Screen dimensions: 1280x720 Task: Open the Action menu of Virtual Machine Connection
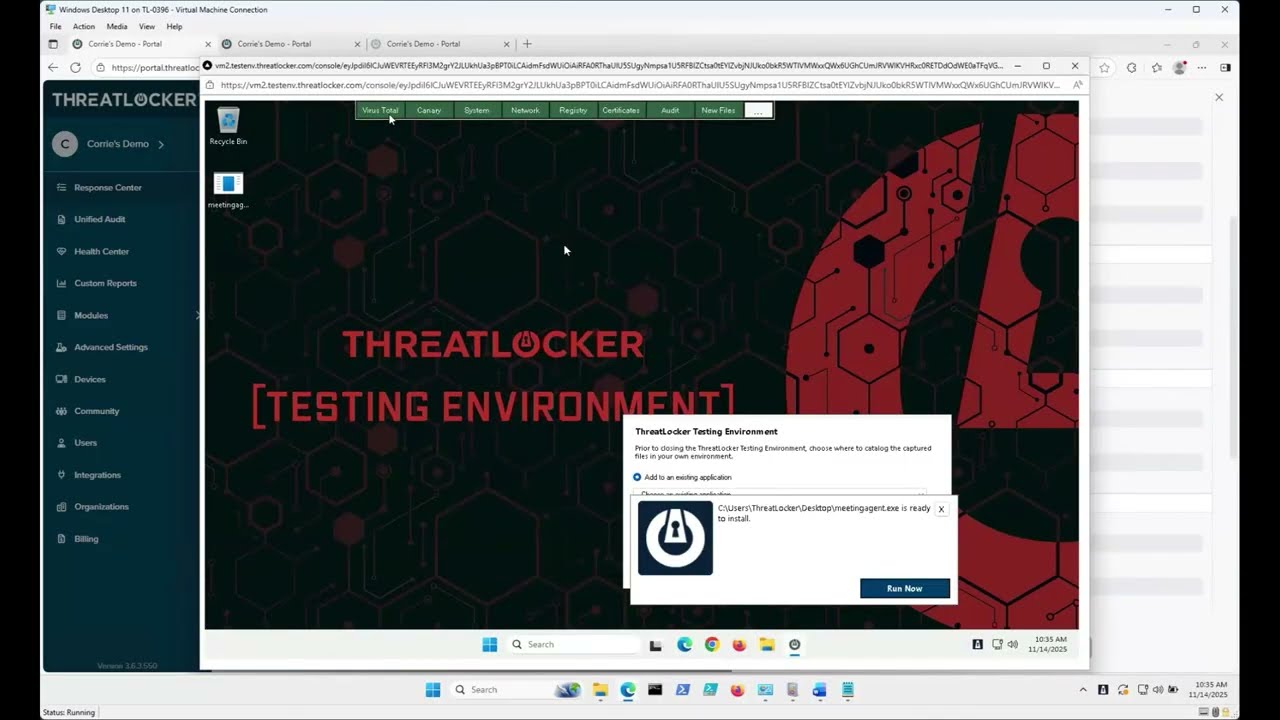84,27
